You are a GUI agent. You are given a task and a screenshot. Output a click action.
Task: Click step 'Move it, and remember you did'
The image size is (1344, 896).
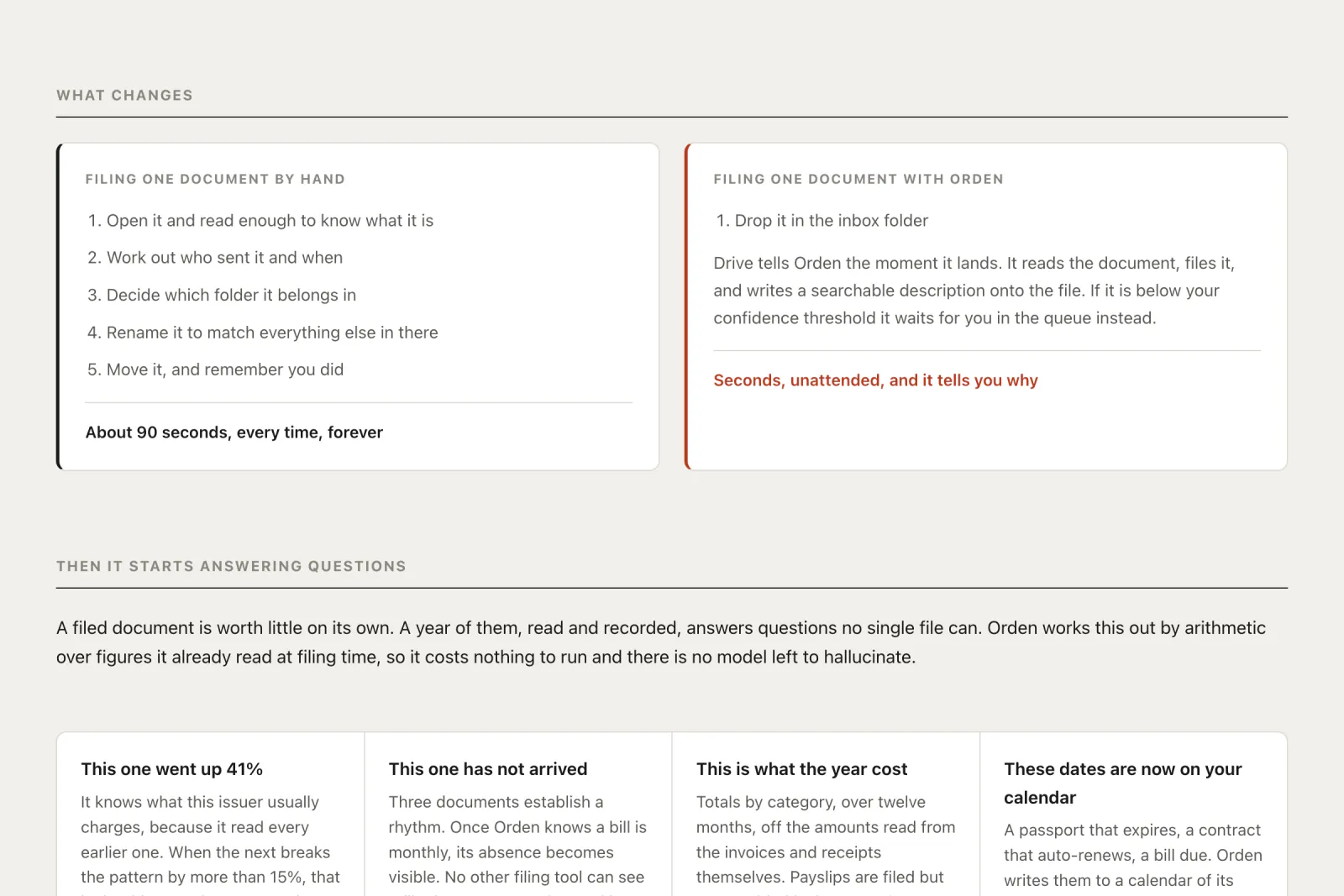pos(225,369)
